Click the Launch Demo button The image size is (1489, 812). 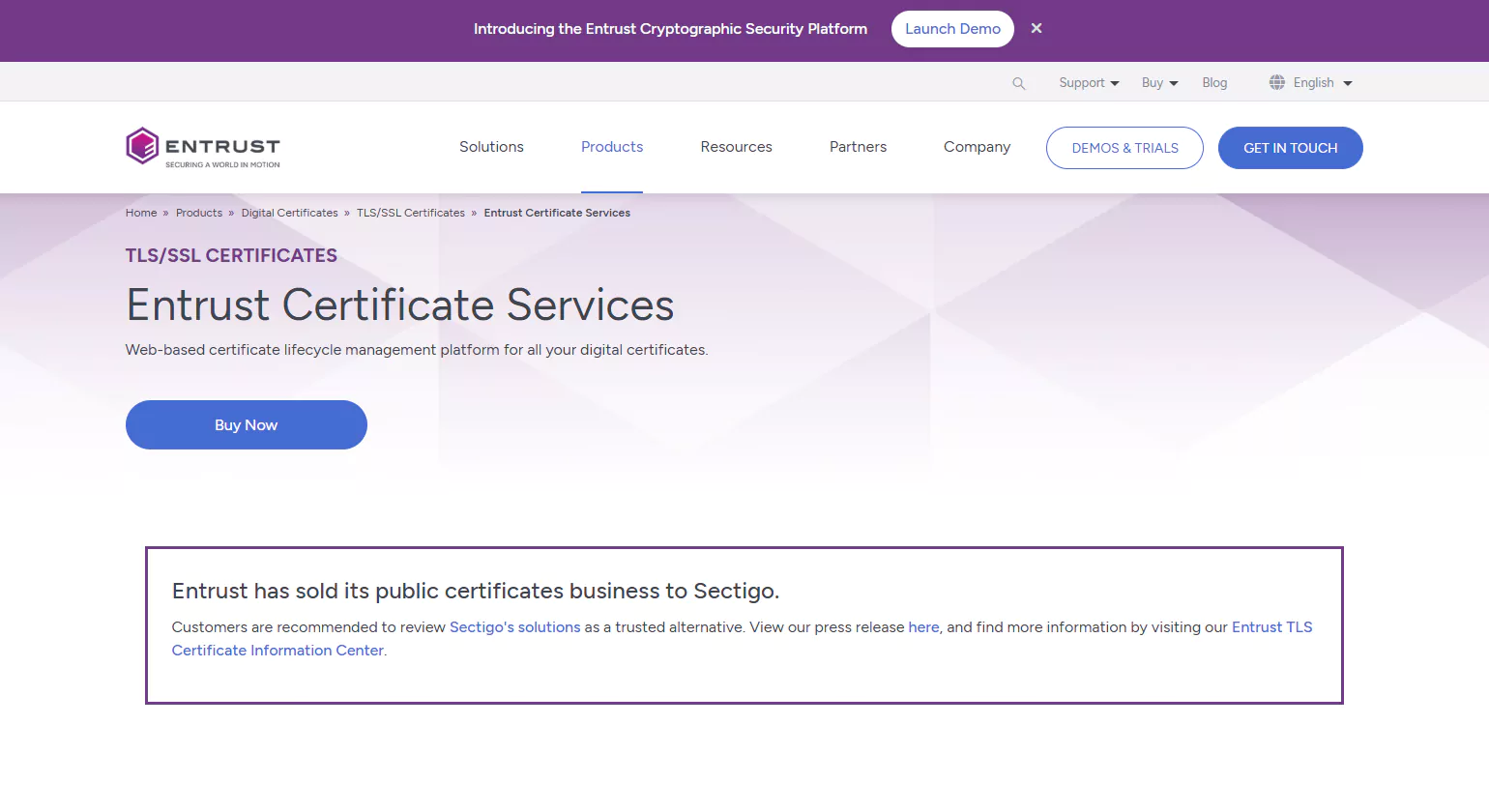[x=952, y=29]
